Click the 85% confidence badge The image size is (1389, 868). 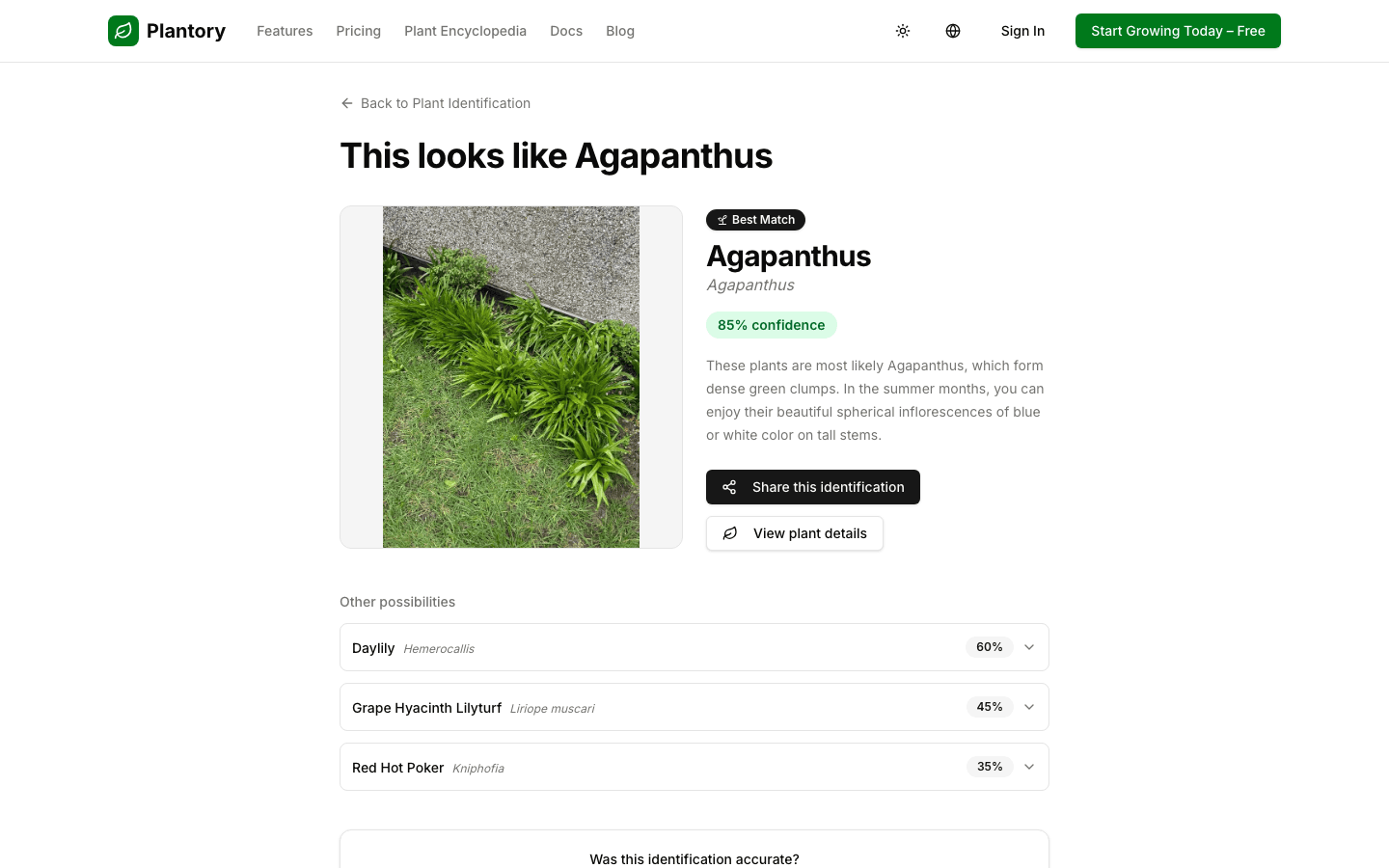772,325
